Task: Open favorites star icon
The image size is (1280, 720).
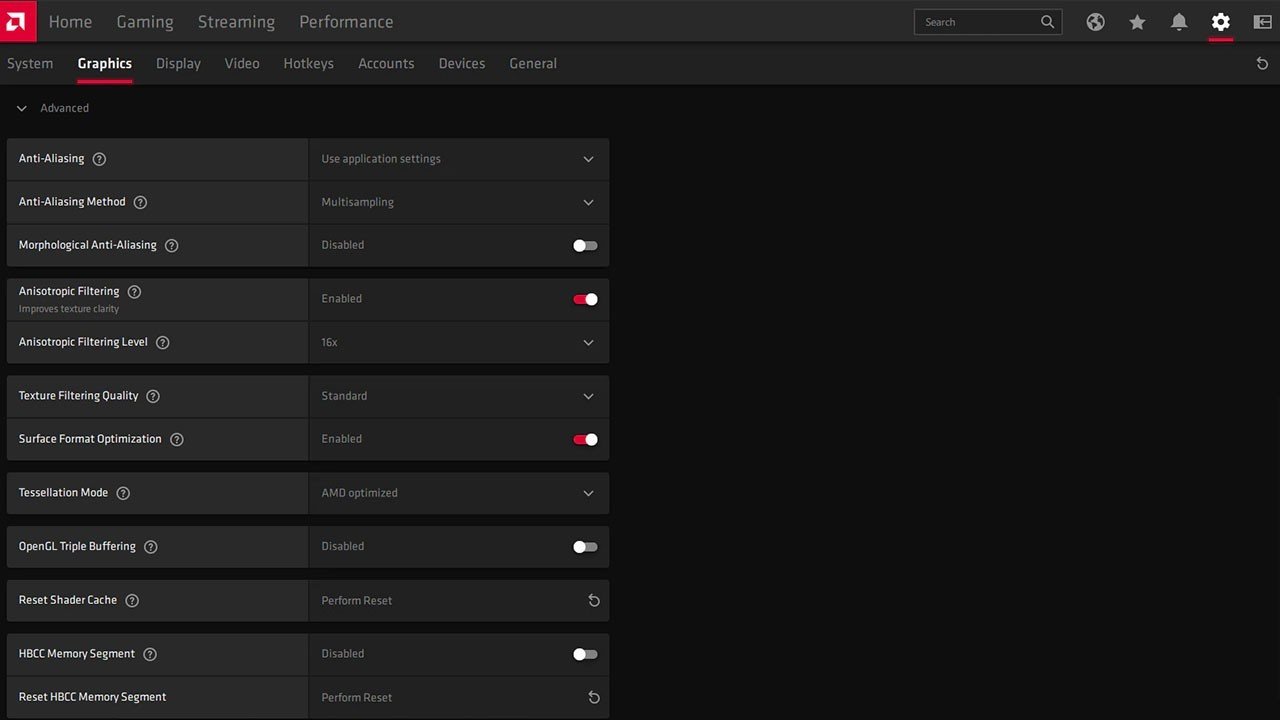Action: (x=1137, y=22)
